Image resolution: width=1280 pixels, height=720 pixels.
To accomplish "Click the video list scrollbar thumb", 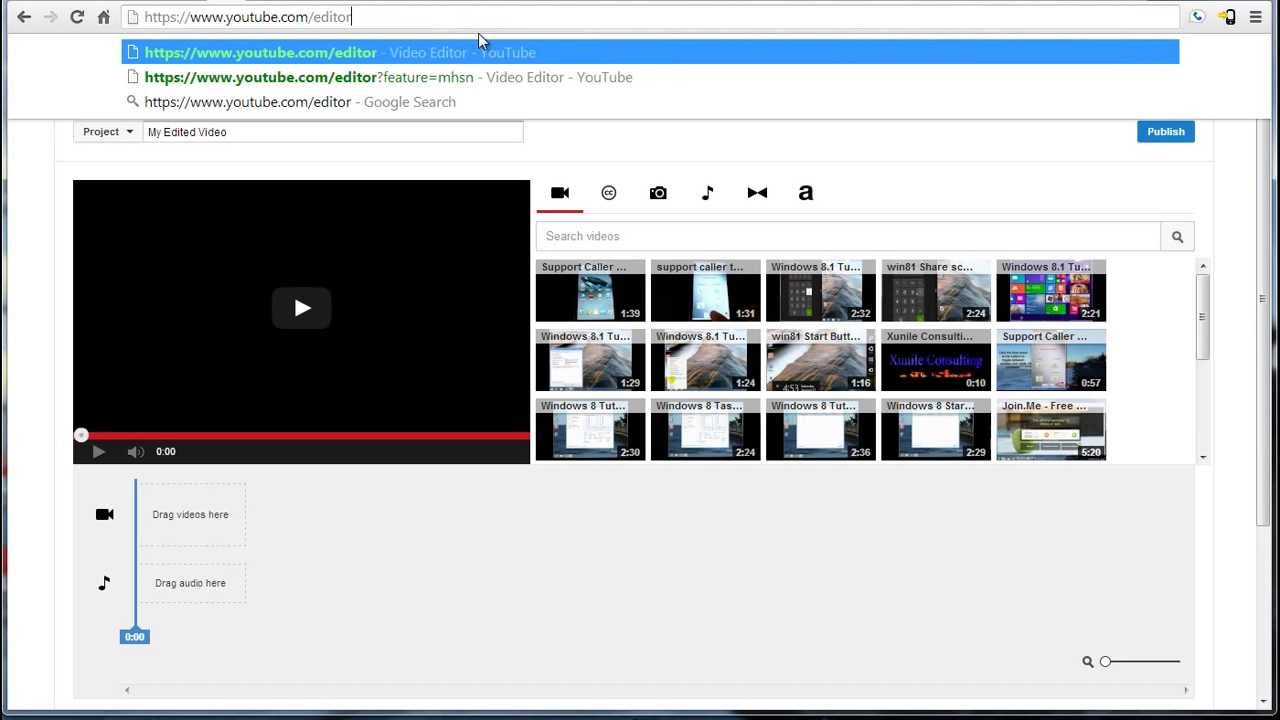I will (1203, 316).
